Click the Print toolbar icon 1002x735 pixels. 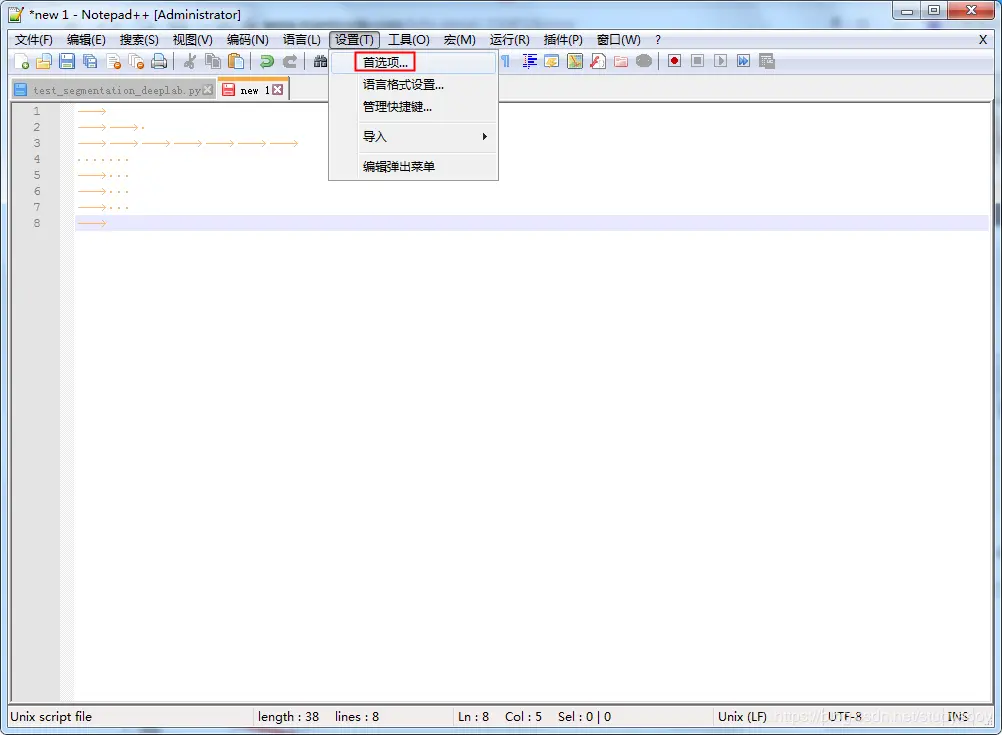click(x=159, y=61)
